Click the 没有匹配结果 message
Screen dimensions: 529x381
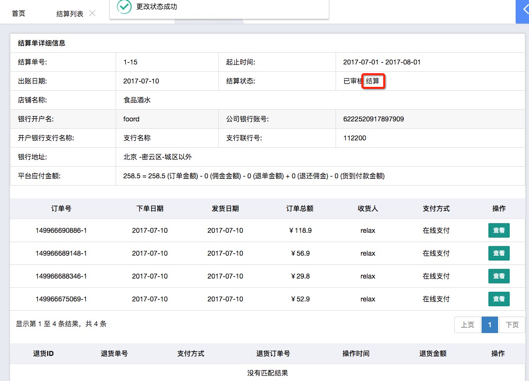coord(268,373)
